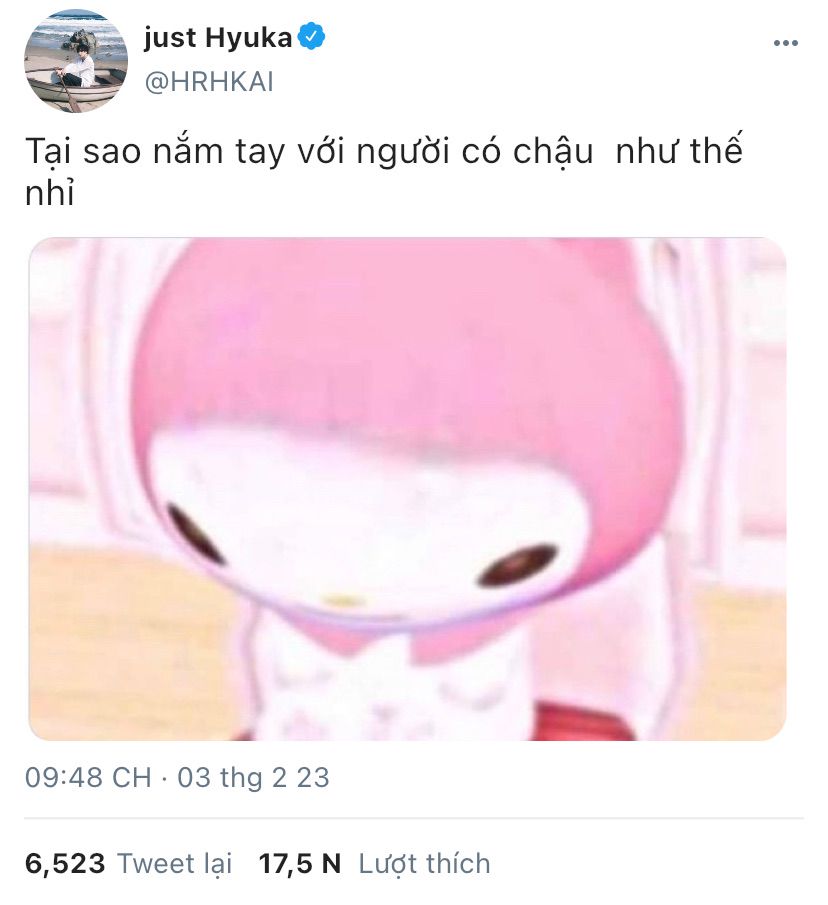Open the three-dot more options menu
This screenshot has width=828, height=905.
click(786, 43)
